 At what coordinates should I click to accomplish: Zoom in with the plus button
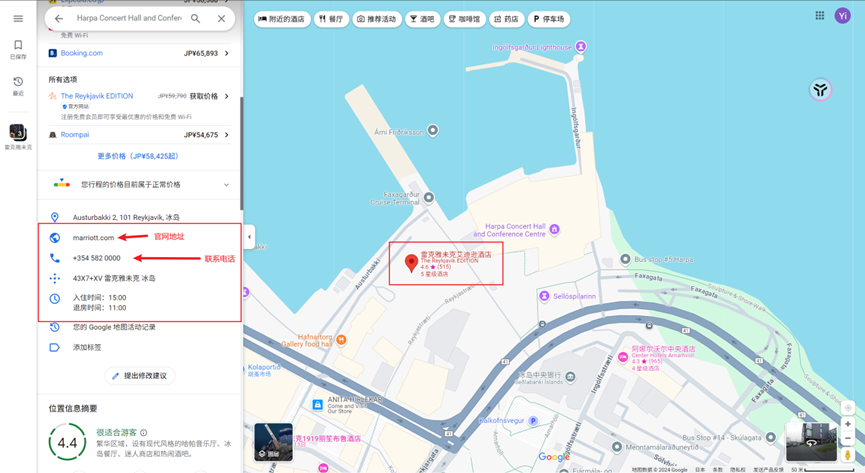point(848,424)
